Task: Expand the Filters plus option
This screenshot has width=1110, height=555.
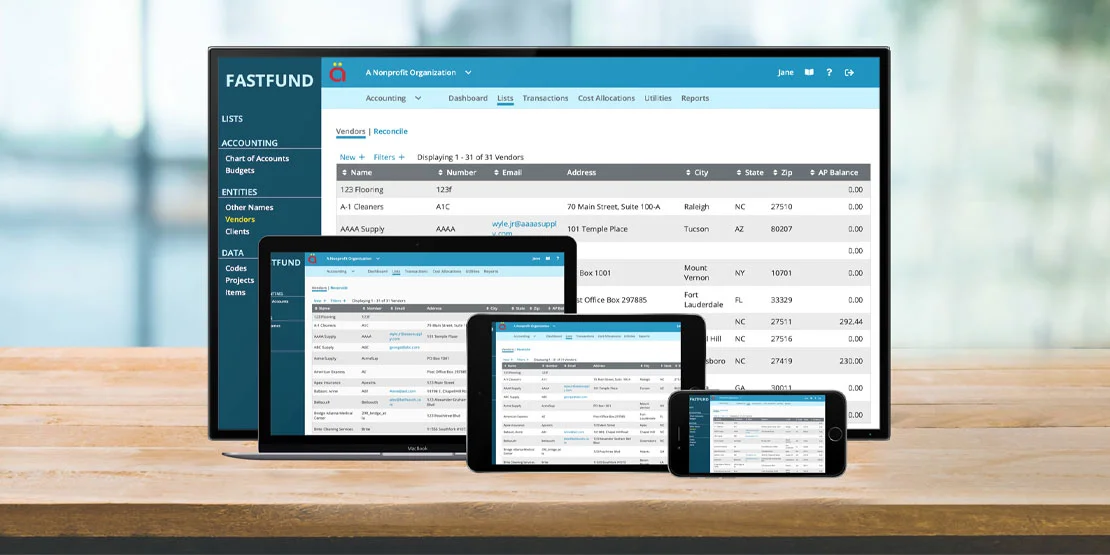Action: coord(389,157)
